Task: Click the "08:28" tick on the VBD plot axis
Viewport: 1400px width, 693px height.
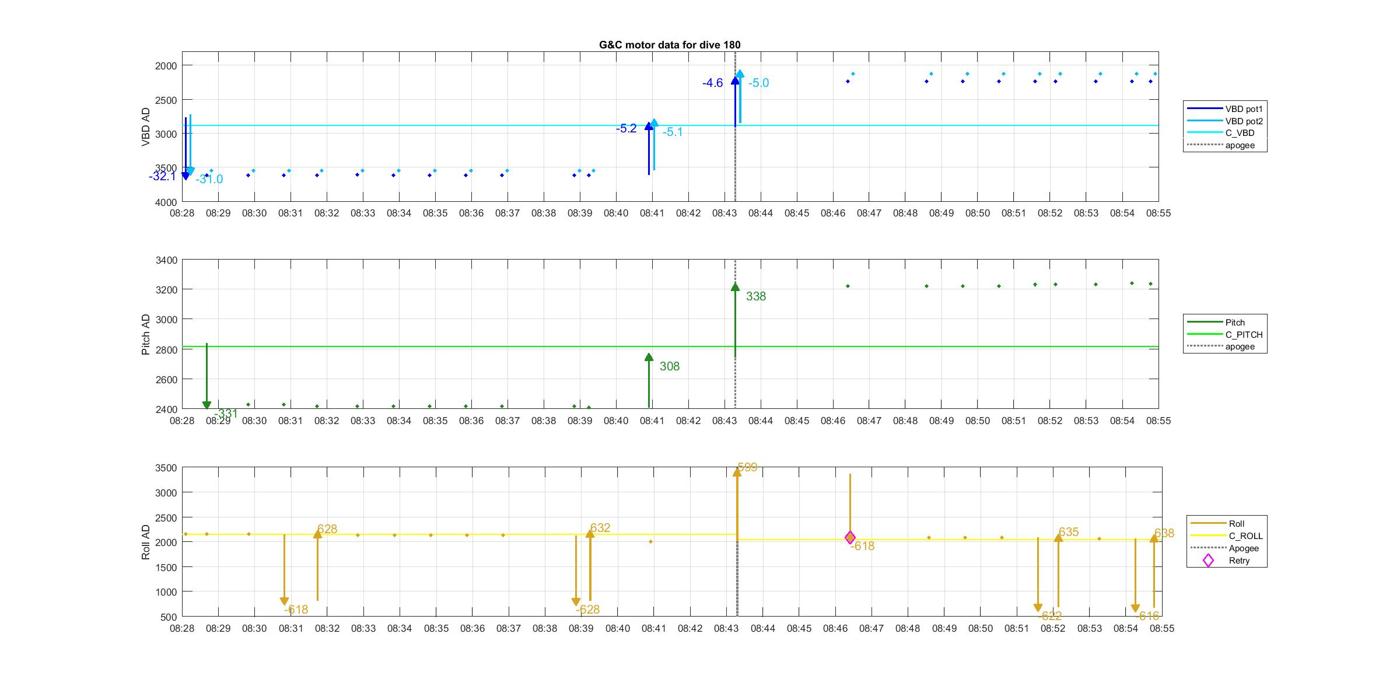Action: pyautogui.click(x=182, y=213)
